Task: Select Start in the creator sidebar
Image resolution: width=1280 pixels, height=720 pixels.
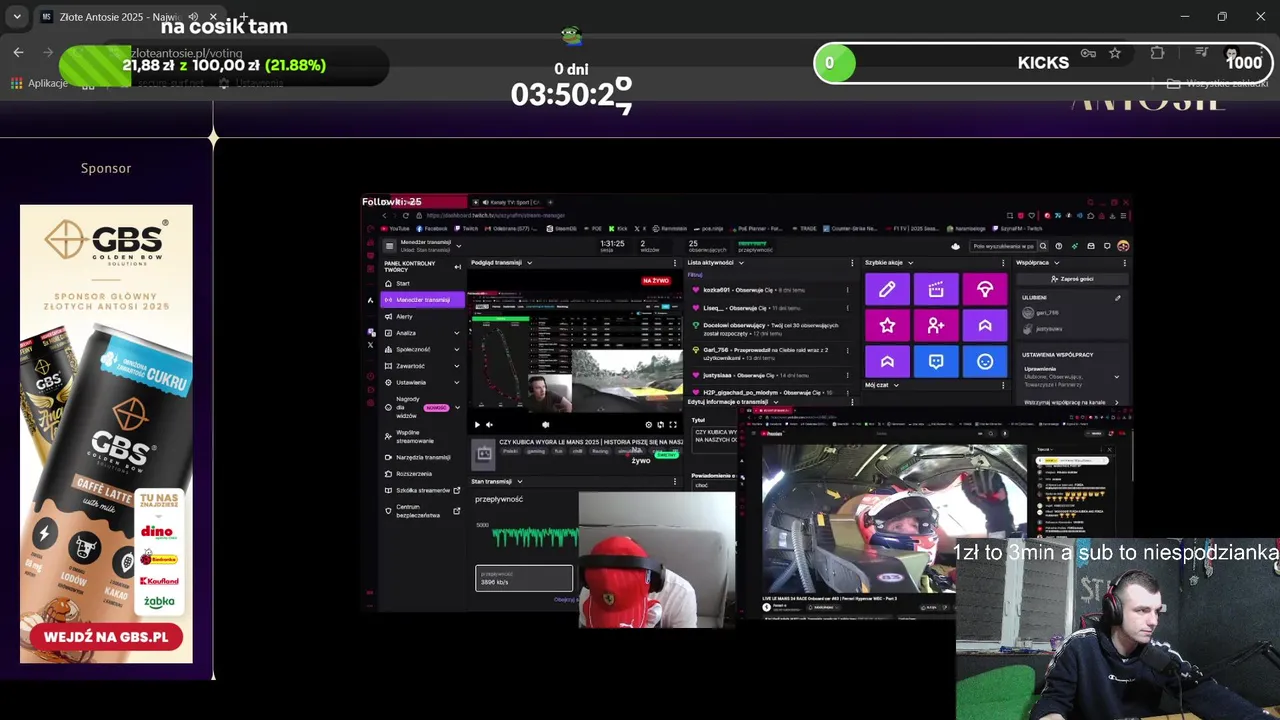Action: coord(423,283)
